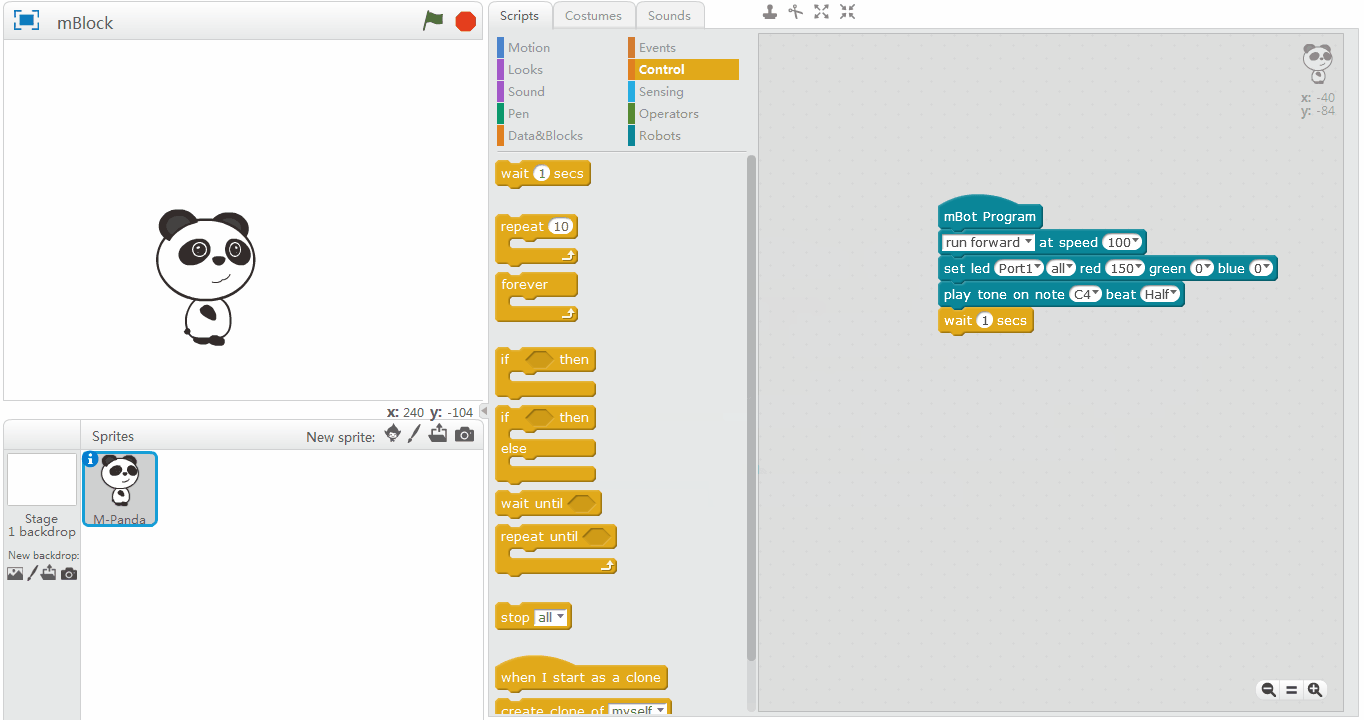Select the Control block category

click(x=683, y=69)
